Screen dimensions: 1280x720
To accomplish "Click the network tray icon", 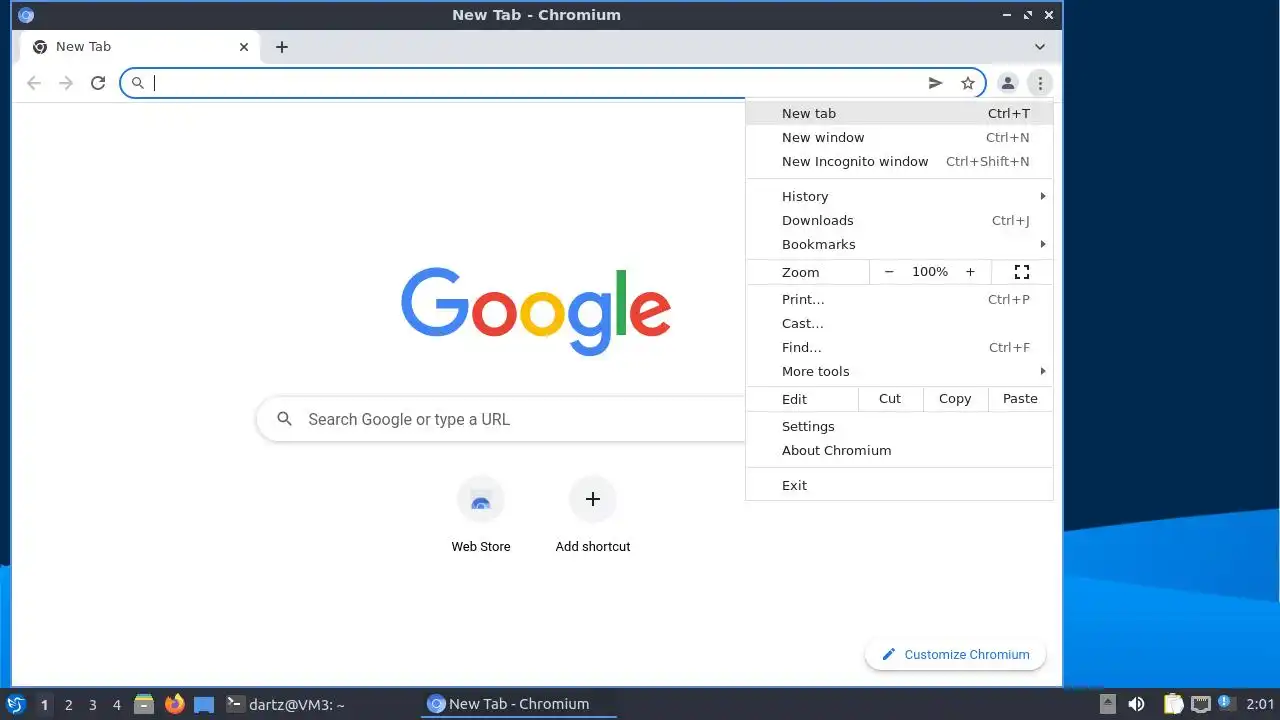I will point(1200,704).
